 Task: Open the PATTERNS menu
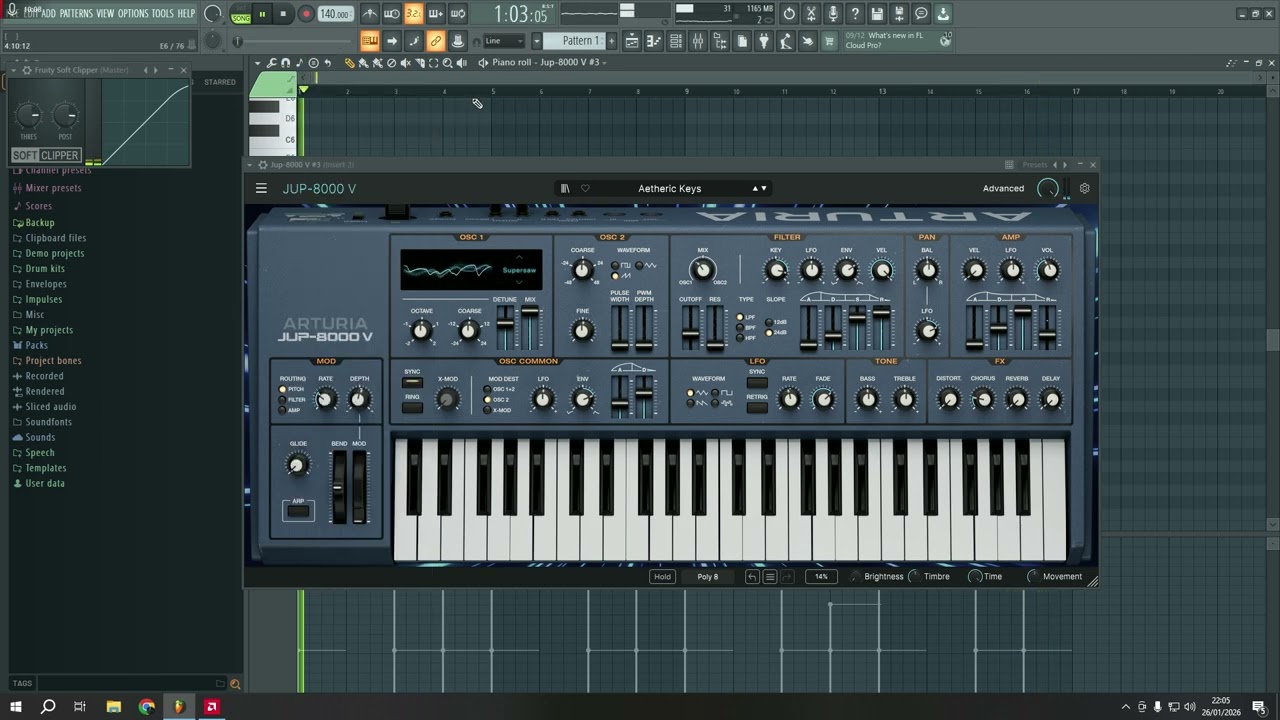[x=75, y=14]
